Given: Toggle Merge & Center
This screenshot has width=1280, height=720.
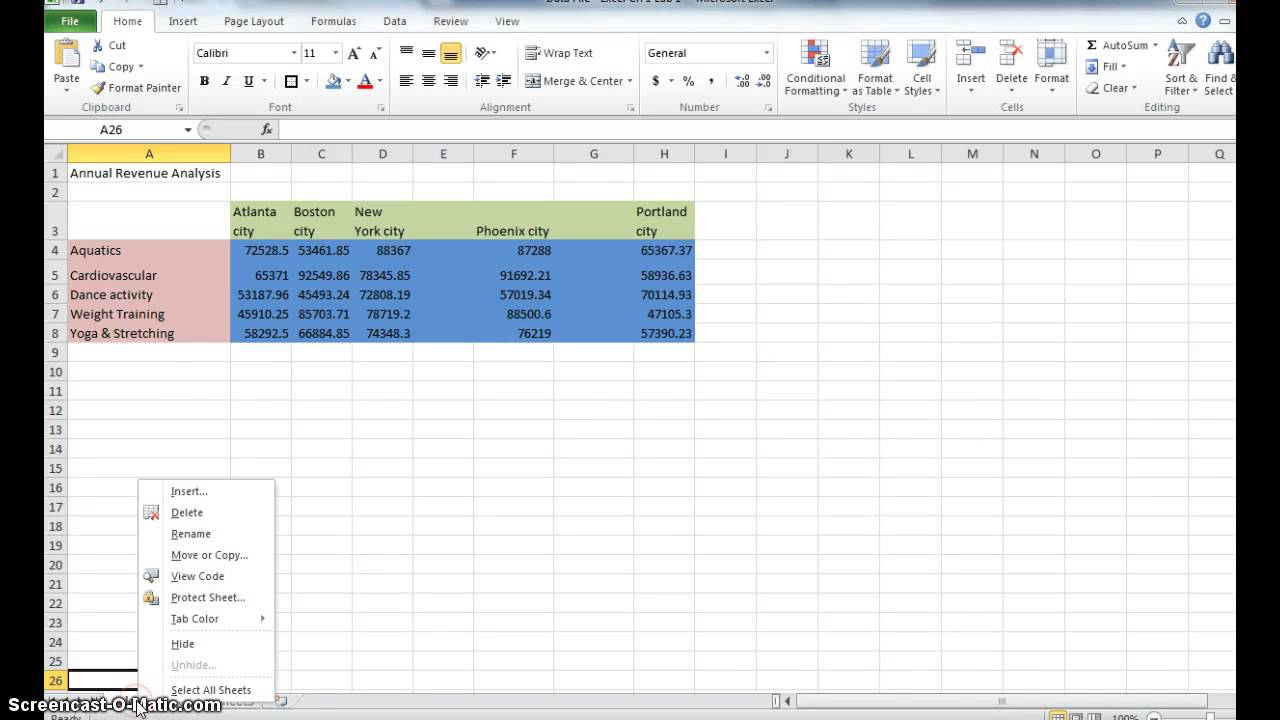Looking at the screenshot, I should tap(573, 81).
